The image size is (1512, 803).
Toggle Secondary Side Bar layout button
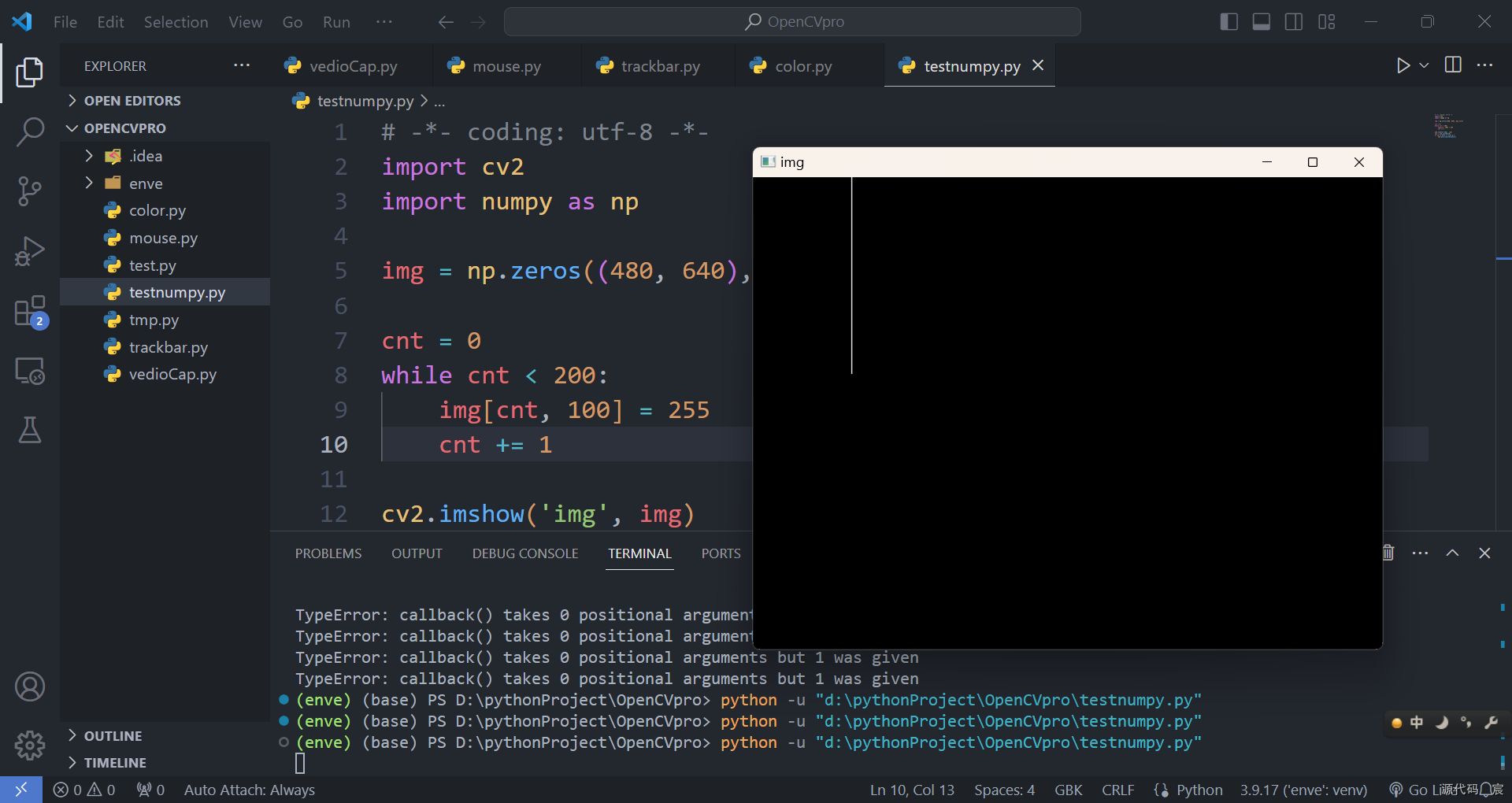tap(1293, 22)
